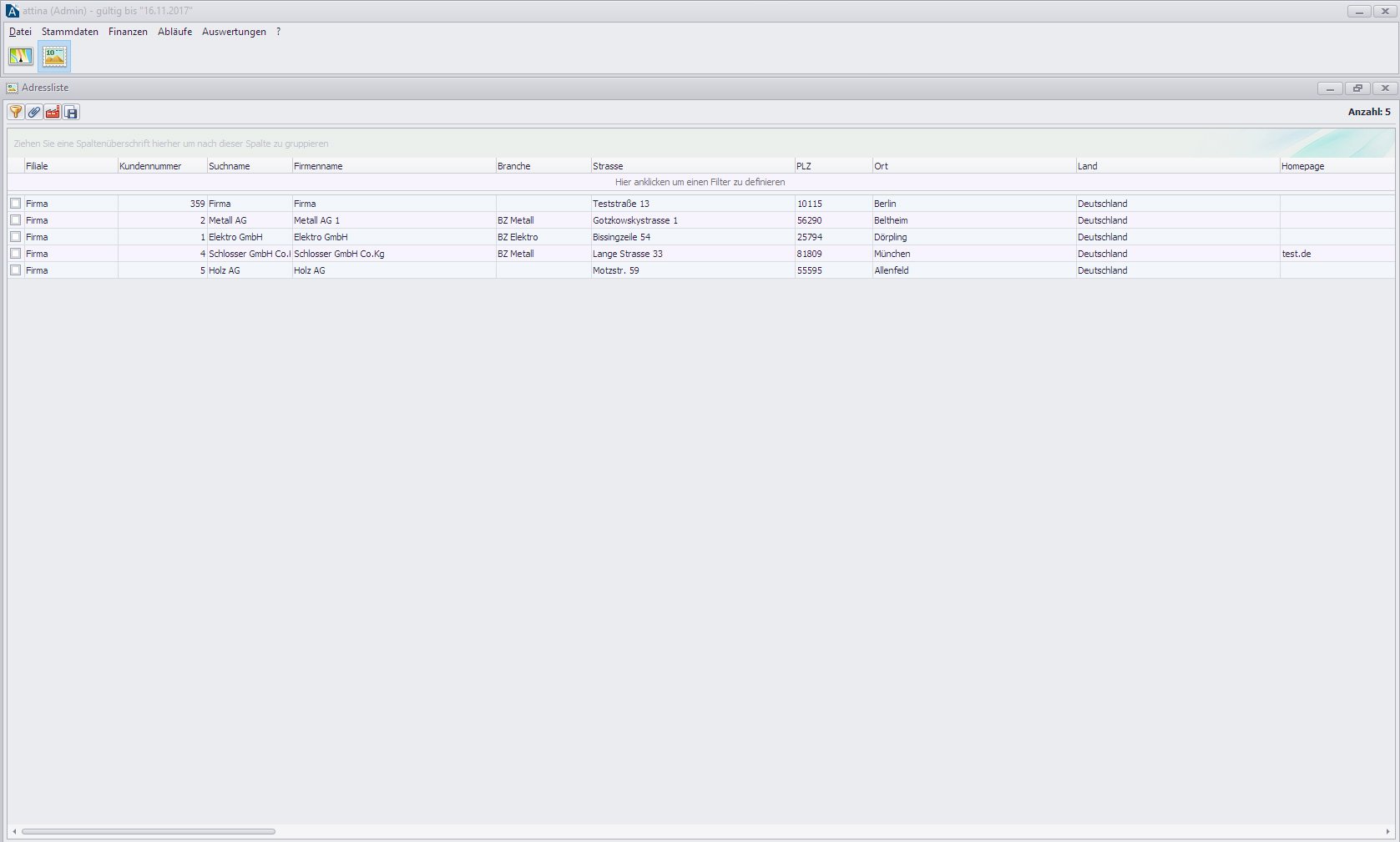
Task: Click the paperclip attachment icon
Action: (34, 112)
